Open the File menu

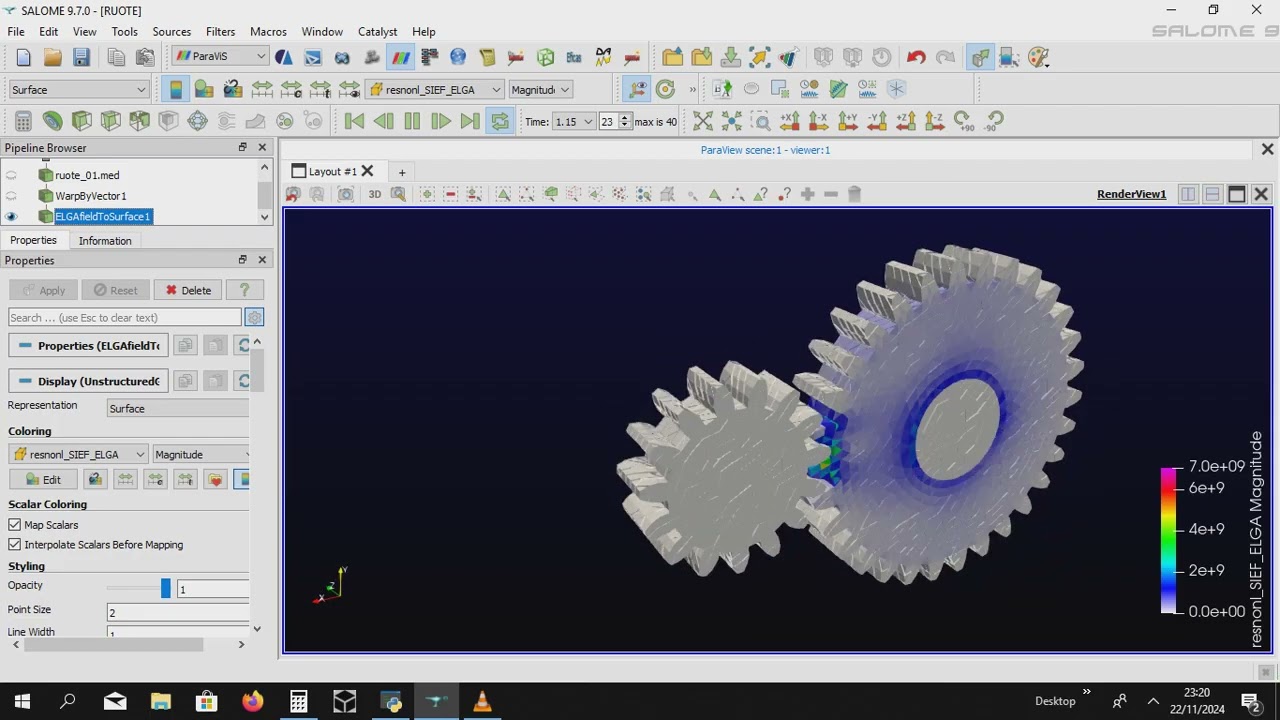pos(17,32)
